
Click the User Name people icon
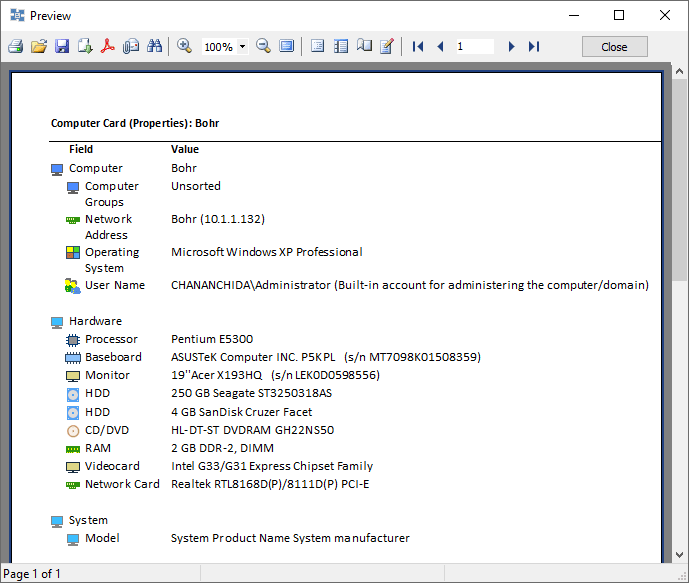click(x=73, y=286)
